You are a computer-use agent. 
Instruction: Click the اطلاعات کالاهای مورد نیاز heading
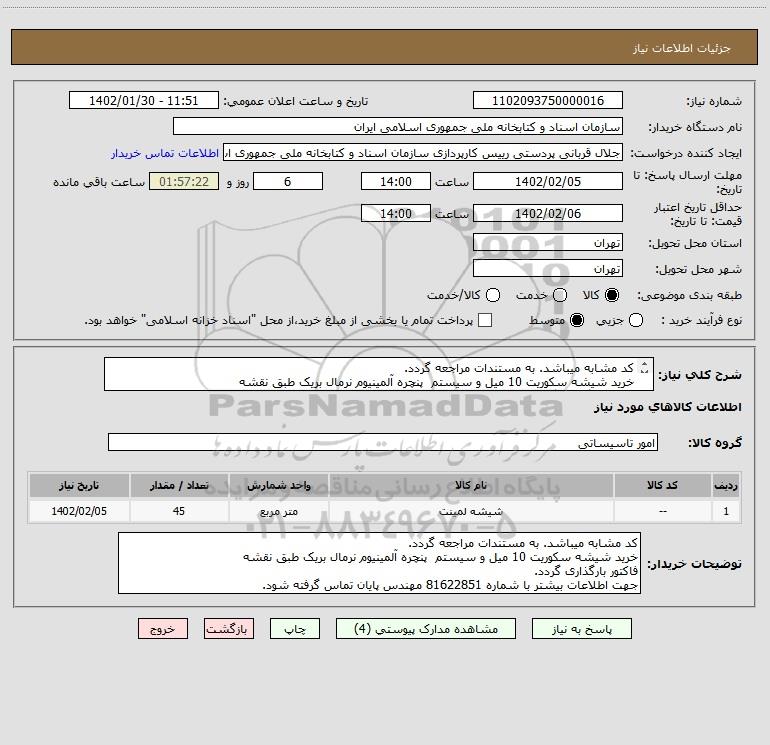(x=668, y=407)
